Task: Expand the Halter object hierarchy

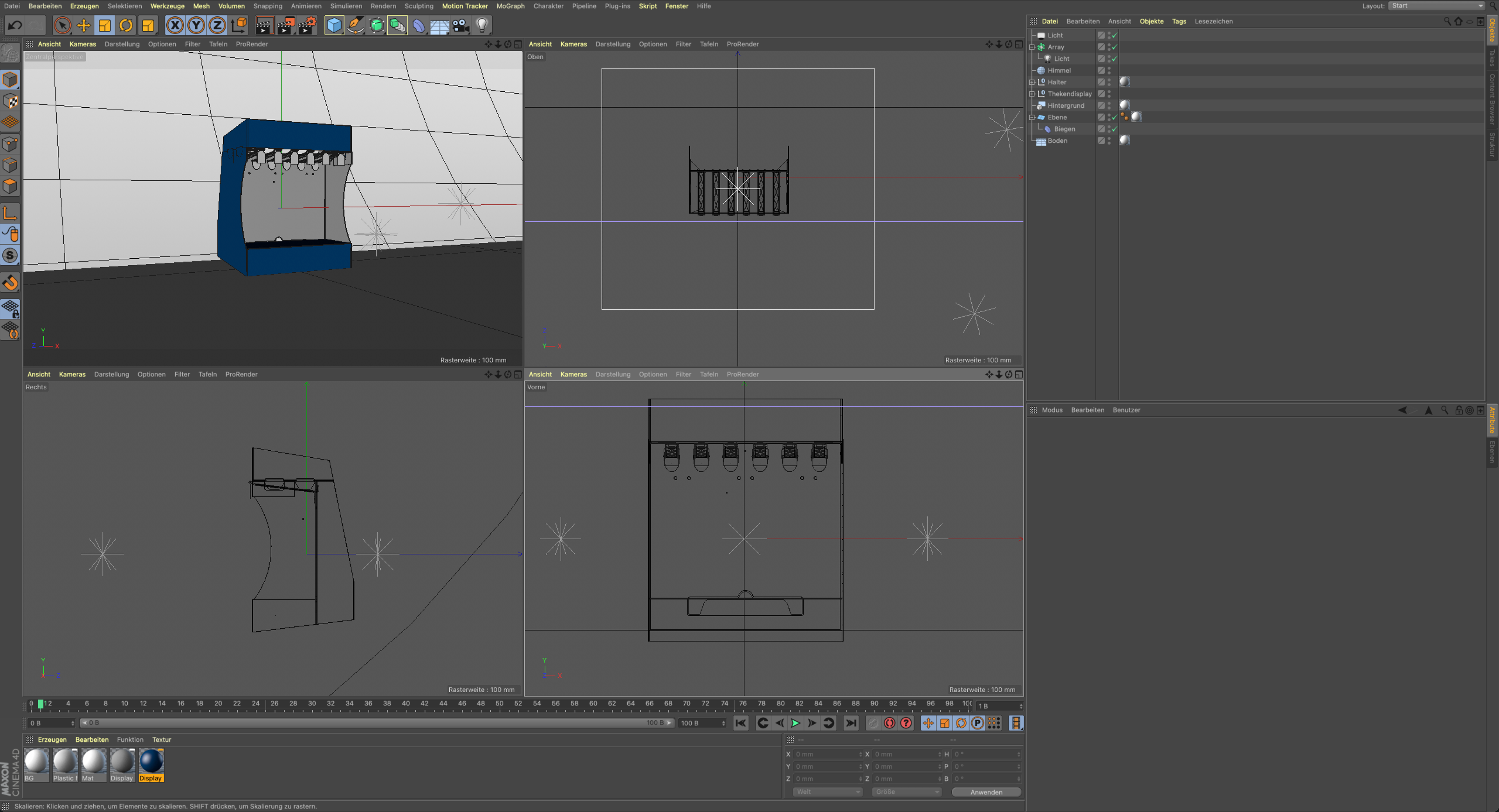Action: coord(1032,82)
